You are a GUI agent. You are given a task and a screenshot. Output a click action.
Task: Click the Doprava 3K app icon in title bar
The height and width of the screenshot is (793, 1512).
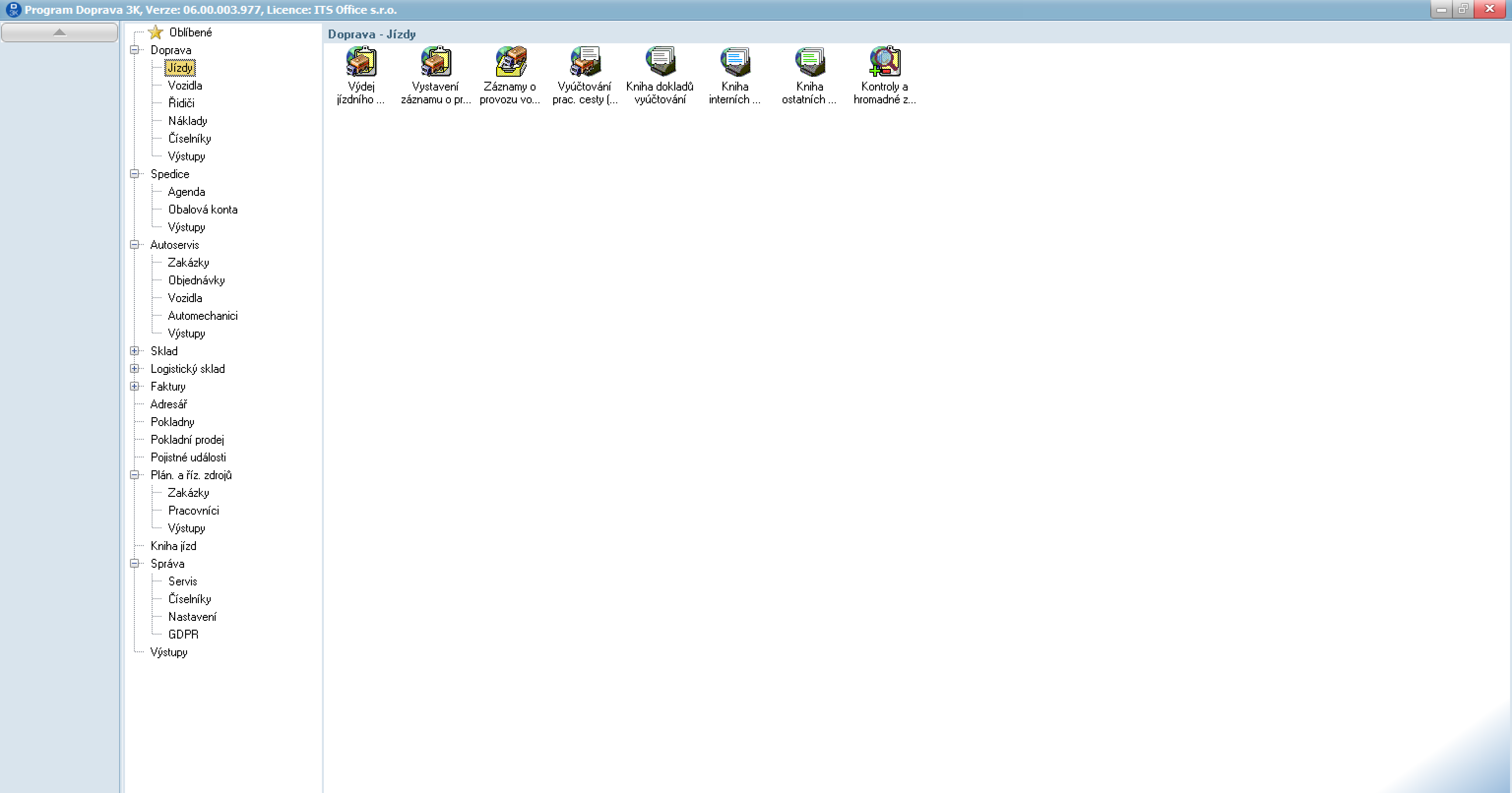pyautogui.click(x=13, y=9)
